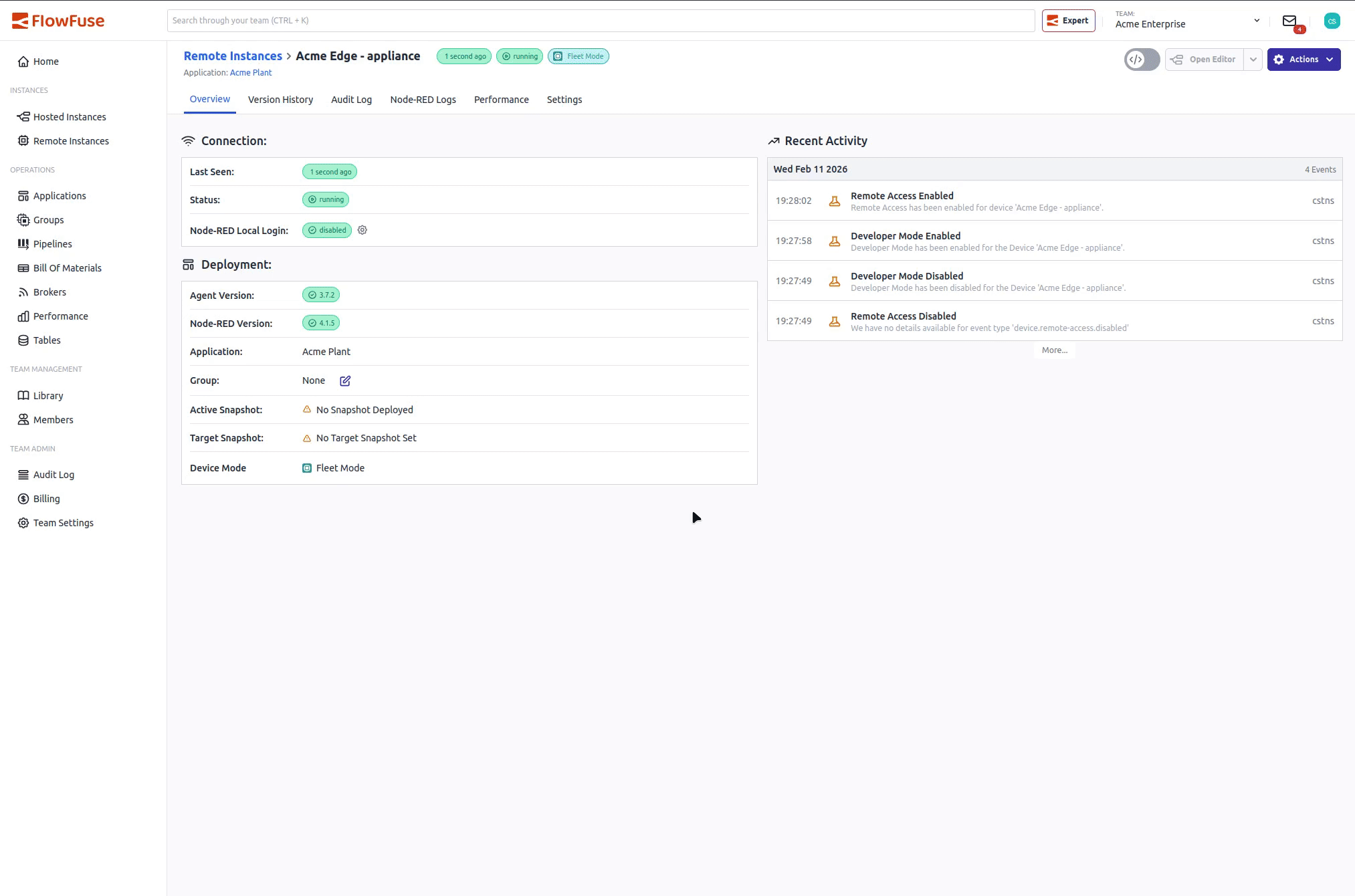Navigate to the Acme Plant application link
This screenshot has width=1355, height=896.
[251, 72]
